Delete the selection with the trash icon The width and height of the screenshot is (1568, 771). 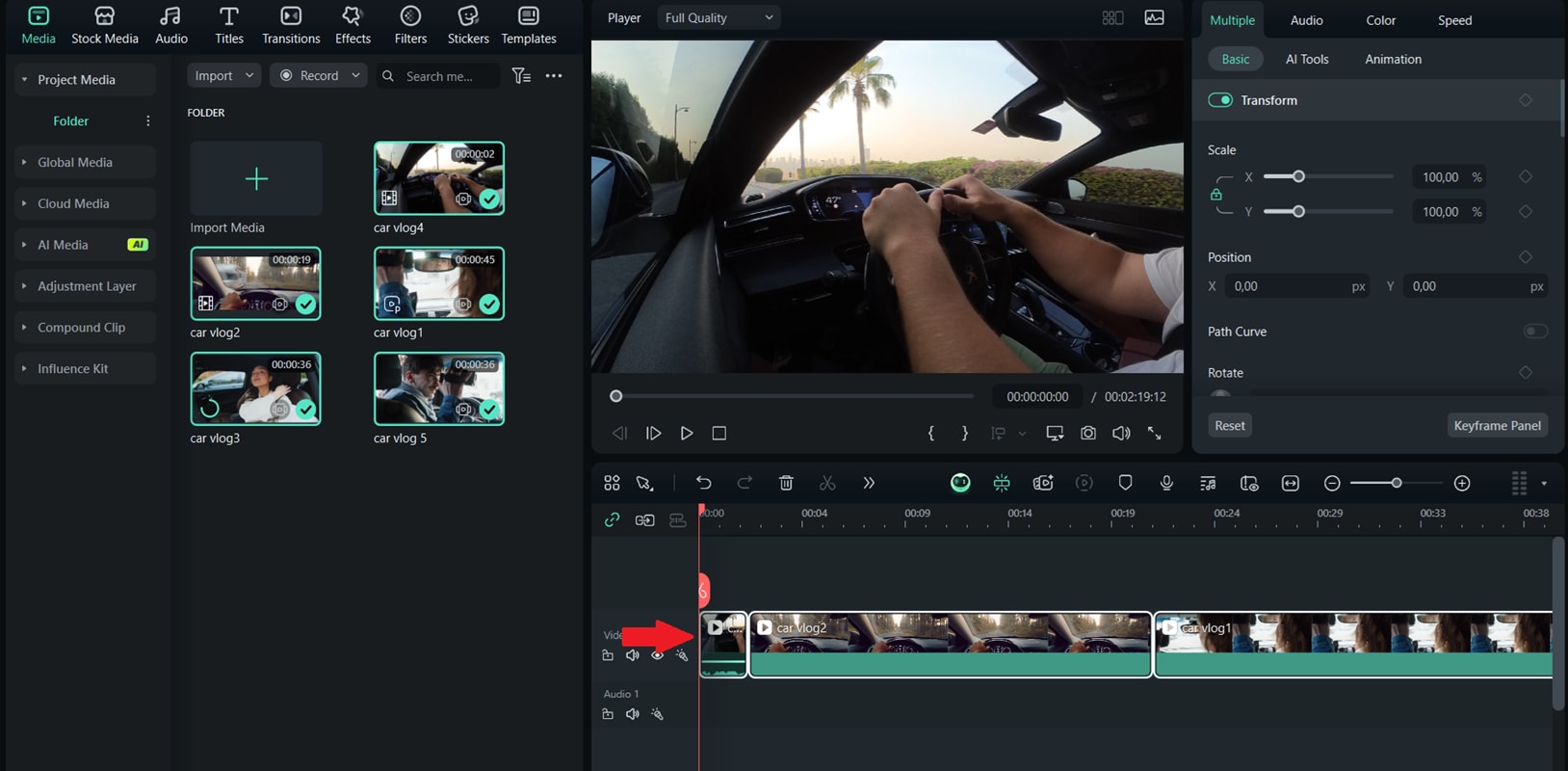tap(786, 483)
